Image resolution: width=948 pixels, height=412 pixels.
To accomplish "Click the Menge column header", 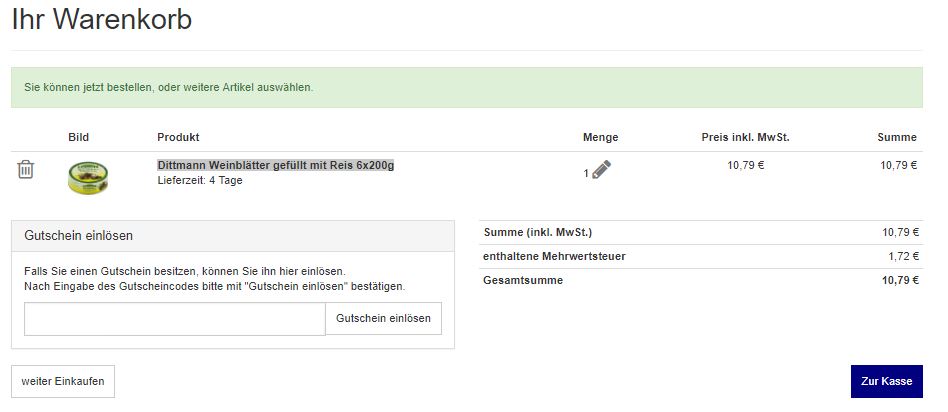I will tap(600, 137).
